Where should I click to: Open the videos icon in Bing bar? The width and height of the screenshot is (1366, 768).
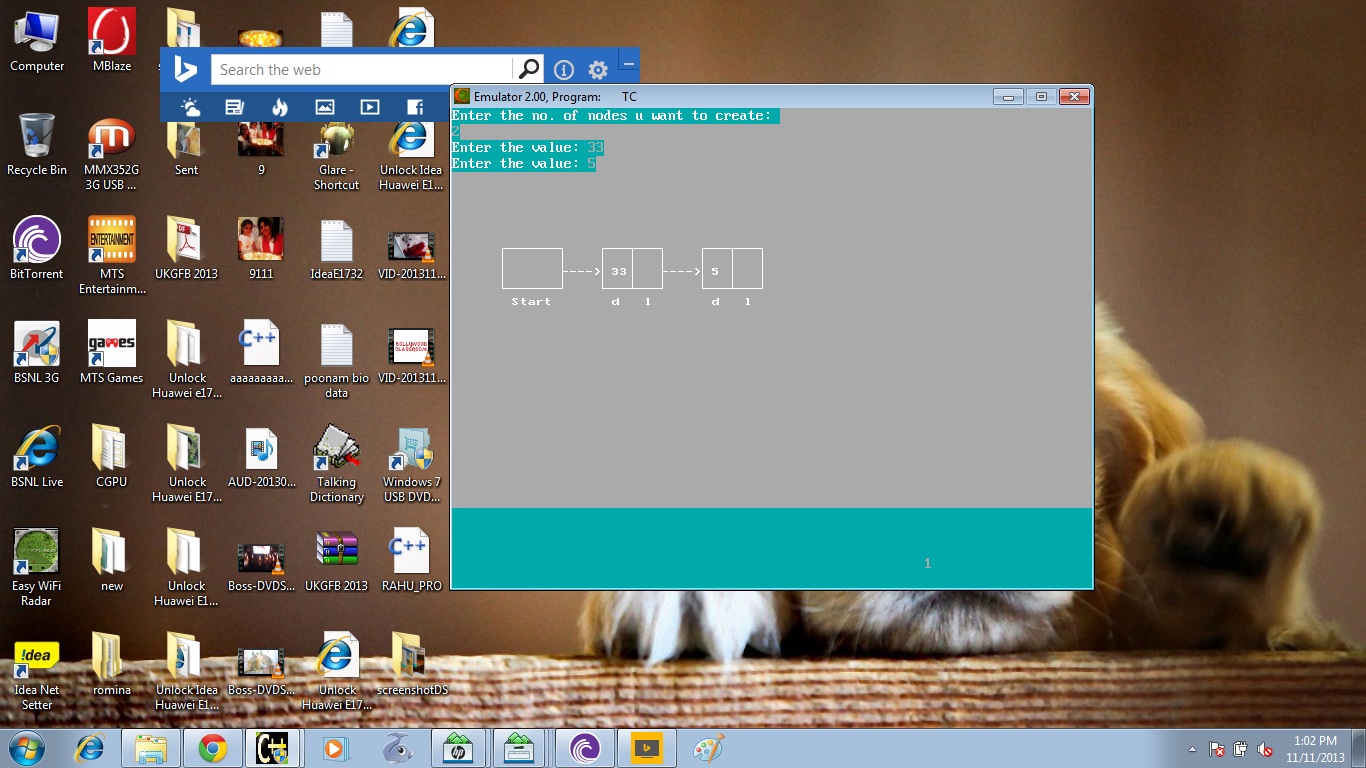[x=370, y=107]
